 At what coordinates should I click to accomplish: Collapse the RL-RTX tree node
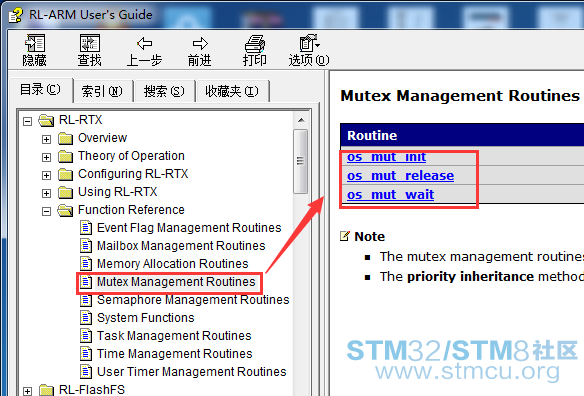(27, 121)
